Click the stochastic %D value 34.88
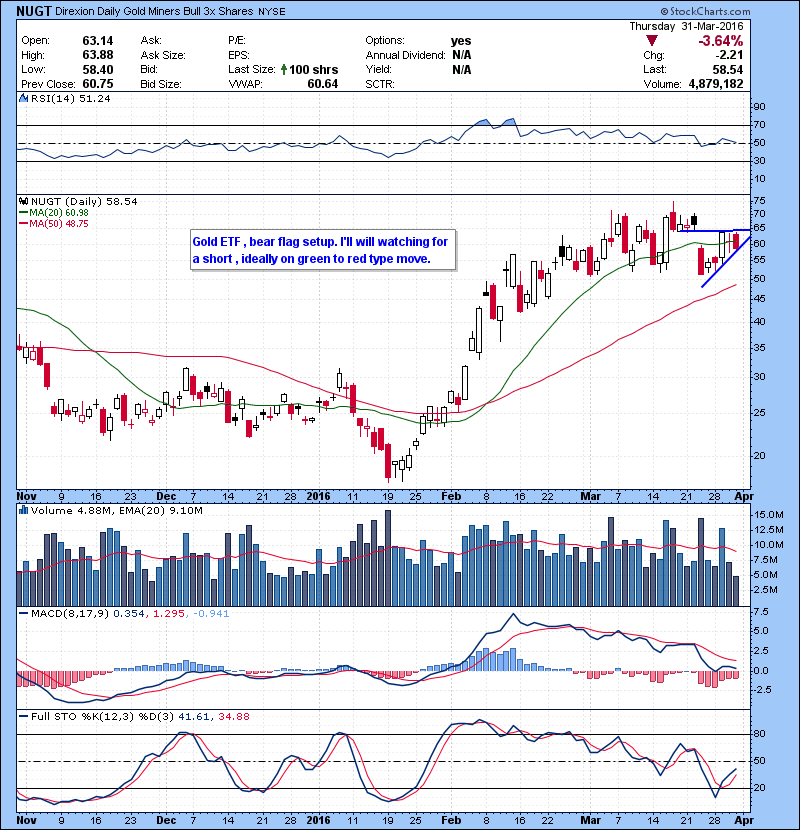800x830 pixels. point(233,716)
